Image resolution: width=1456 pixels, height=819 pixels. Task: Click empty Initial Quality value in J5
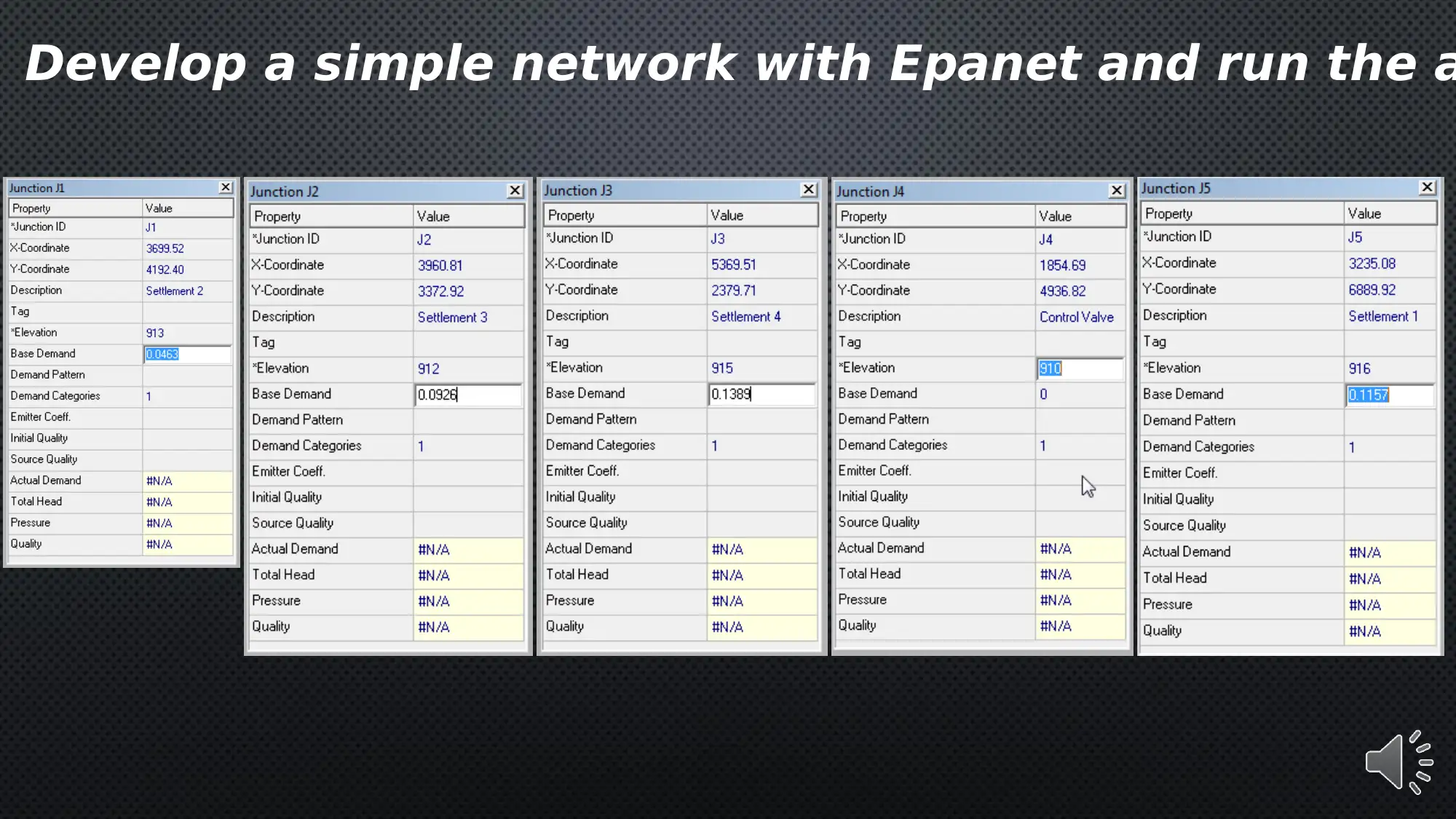tap(1390, 499)
